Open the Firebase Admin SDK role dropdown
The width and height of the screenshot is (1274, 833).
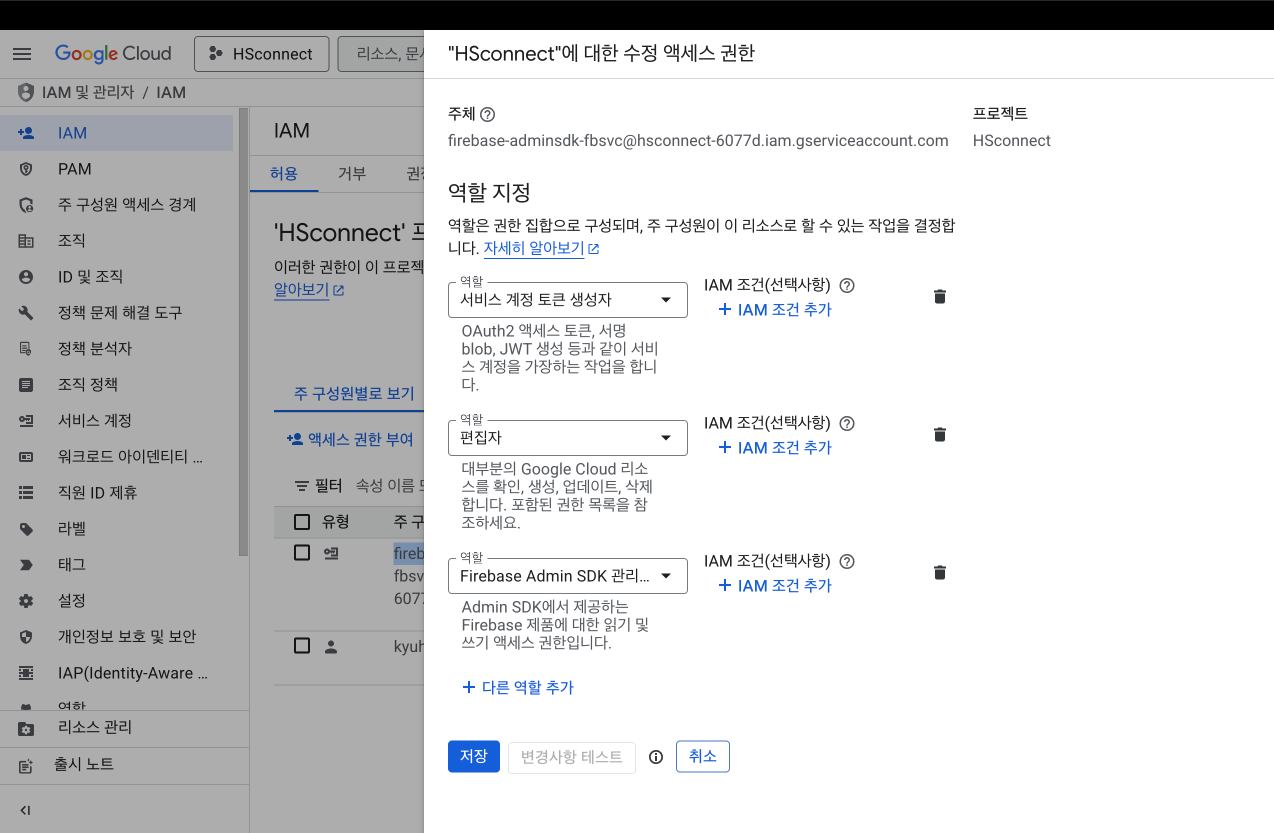pyautogui.click(x=568, y=576)
